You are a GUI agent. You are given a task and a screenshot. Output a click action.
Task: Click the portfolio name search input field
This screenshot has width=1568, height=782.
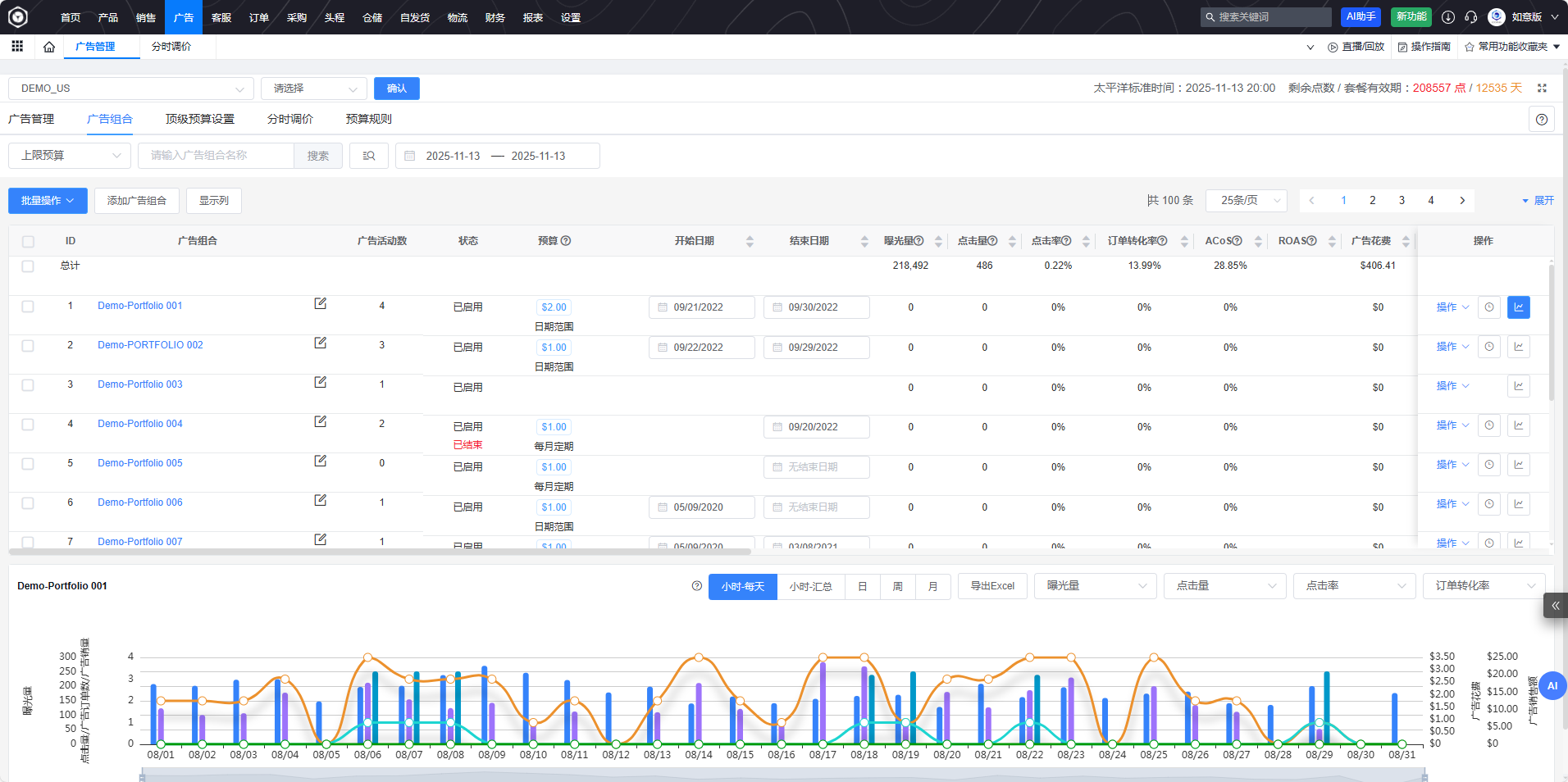tap(217, 156)
